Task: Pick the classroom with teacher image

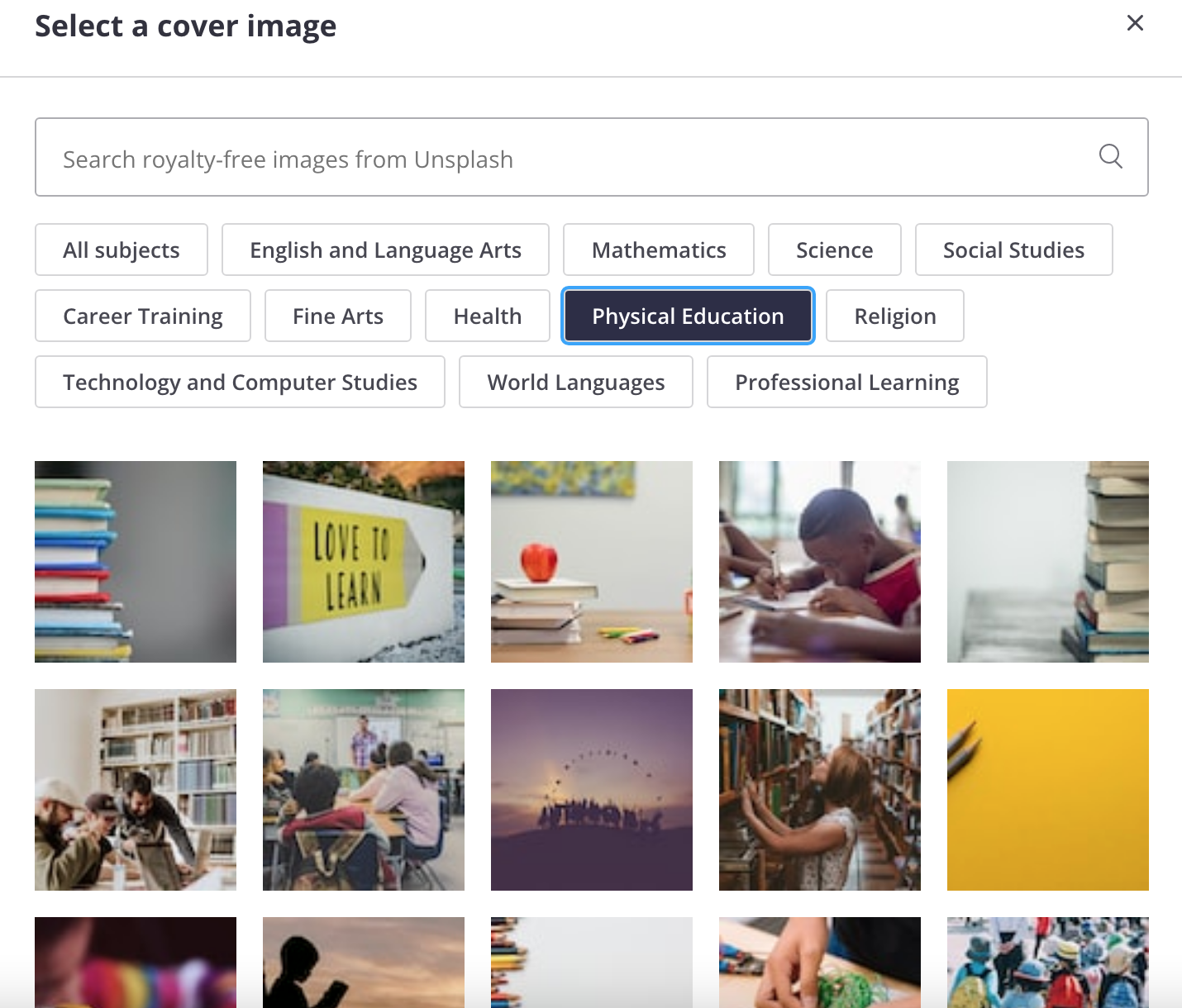Action: pos(364,790)
